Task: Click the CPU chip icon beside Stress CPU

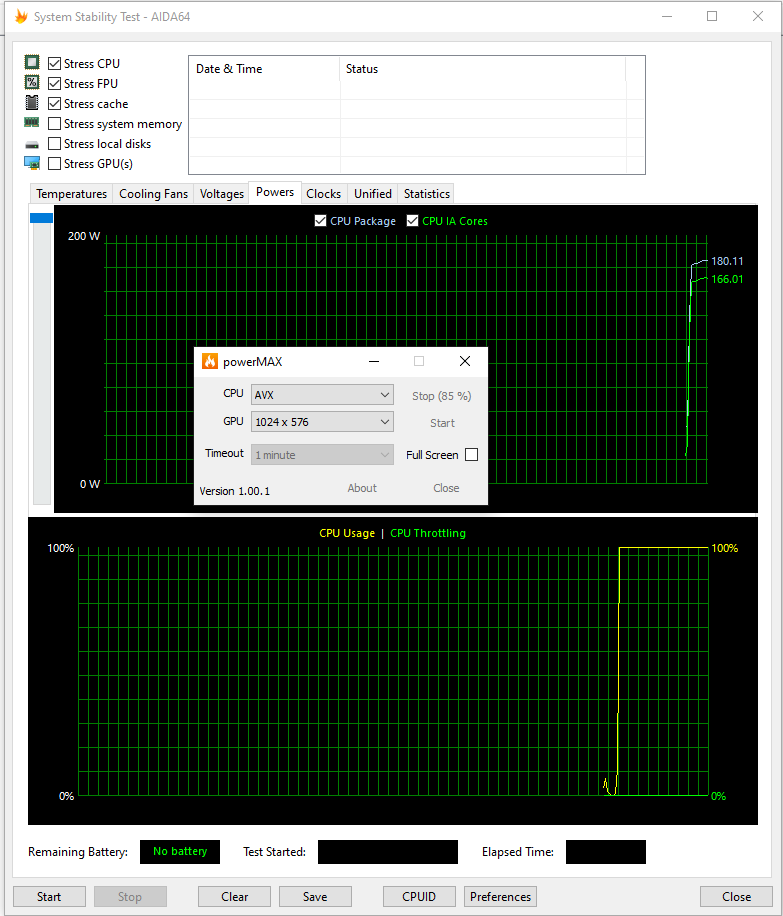Action: coord(32,62)
